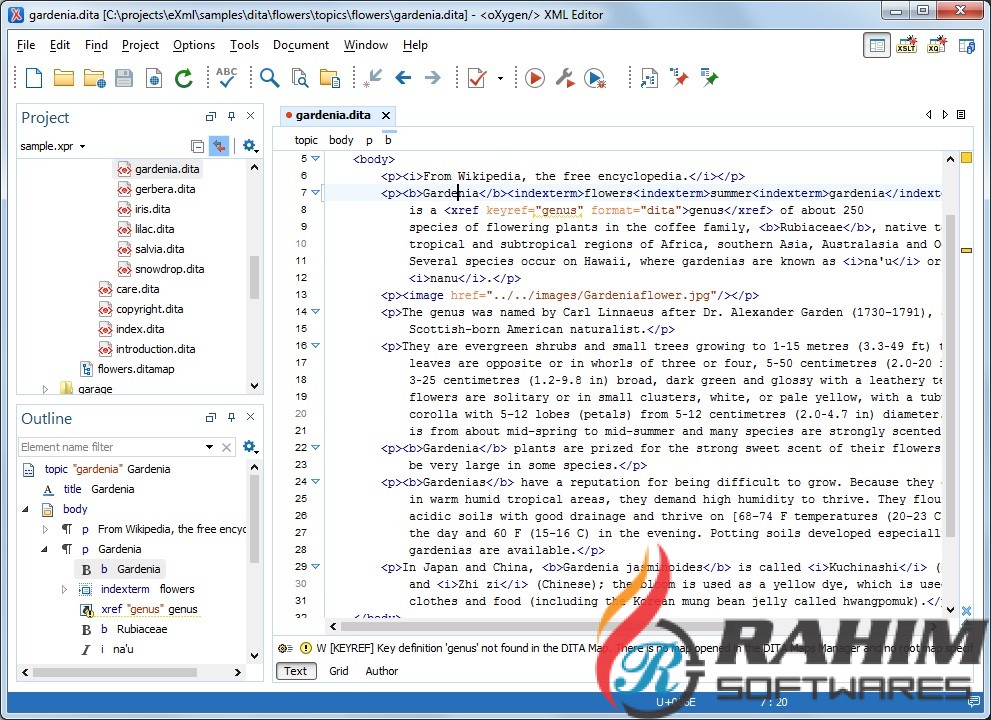Click the blue Back arrow
This screenshot has height=720, width=991.
tap(403, 78)
